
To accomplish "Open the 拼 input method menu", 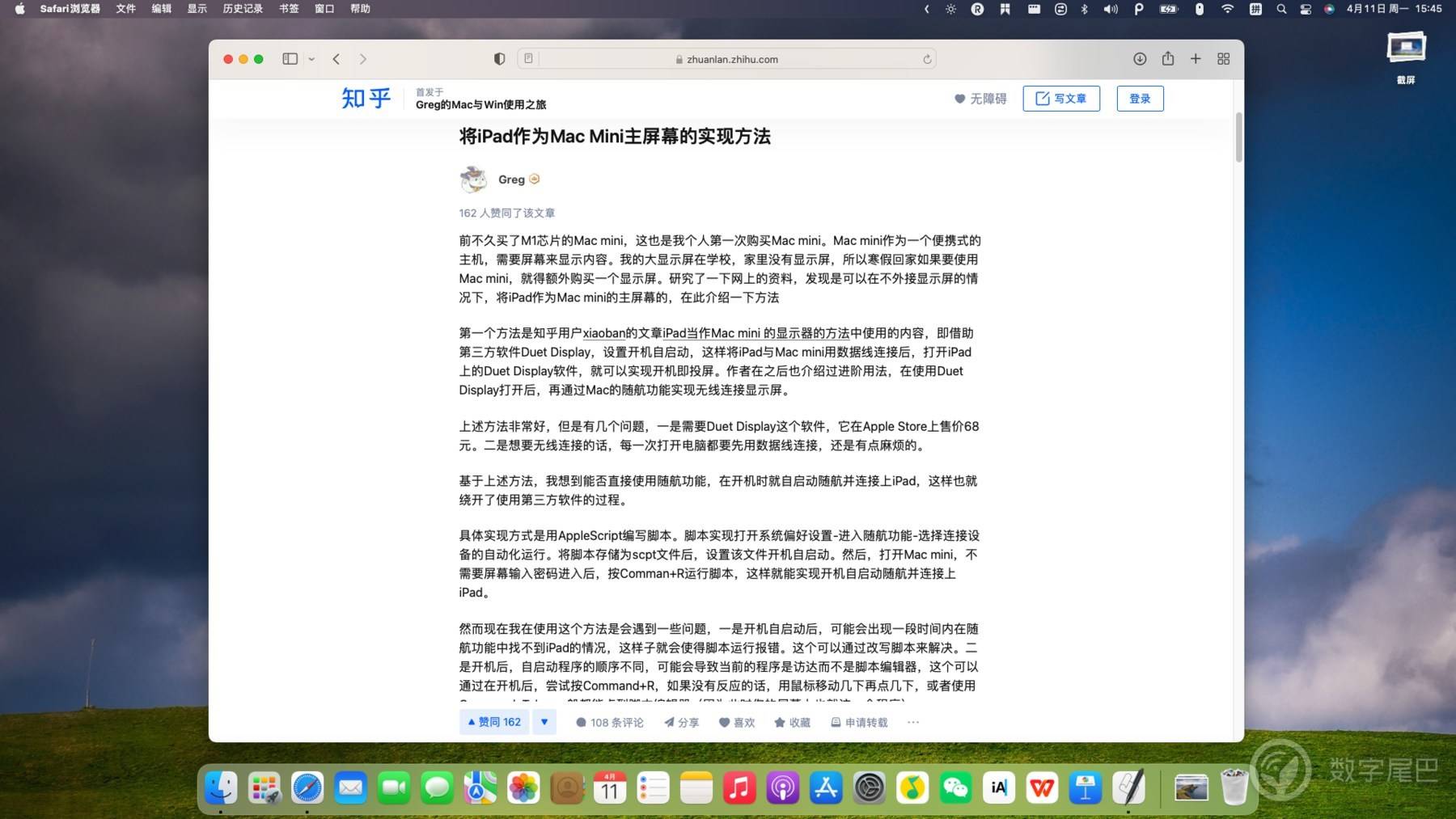I will 1255,9.
